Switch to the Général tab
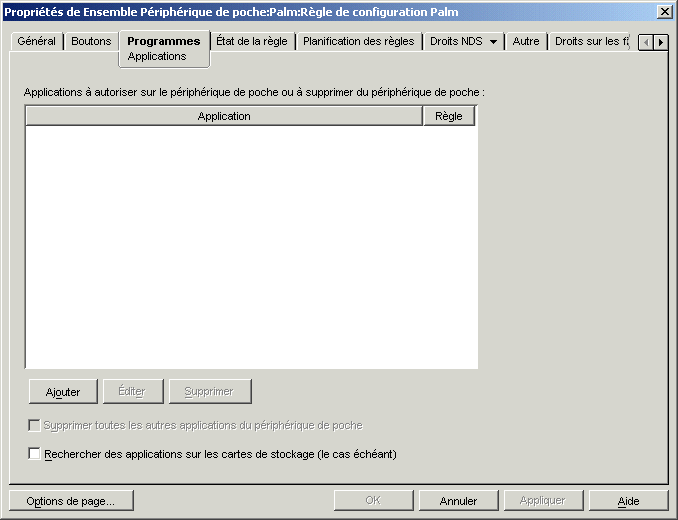Screen dimensions: 678x520 tap(37, 41)
